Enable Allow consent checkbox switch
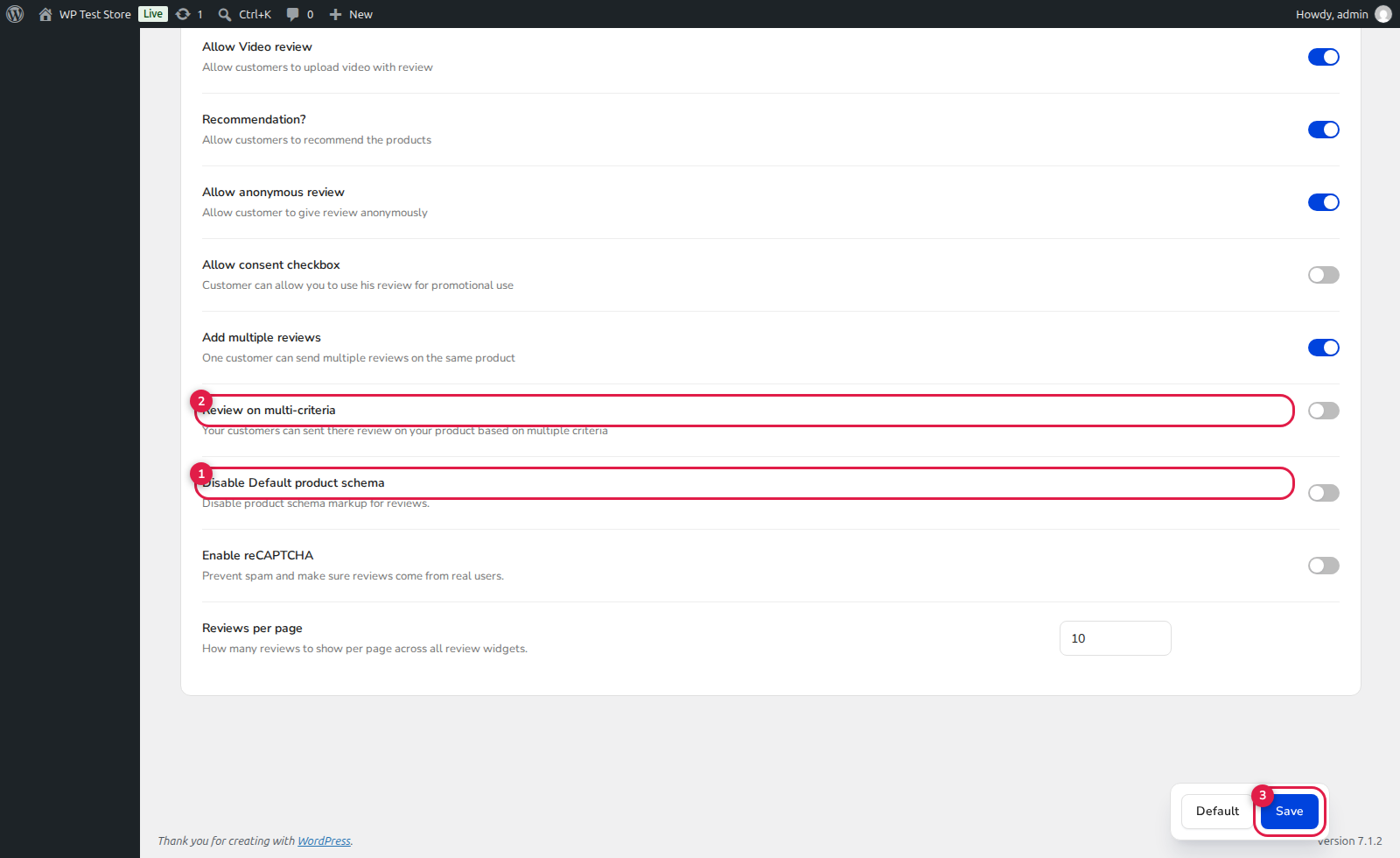Viewport: 1400px width, 858px height. [1324, 275]
